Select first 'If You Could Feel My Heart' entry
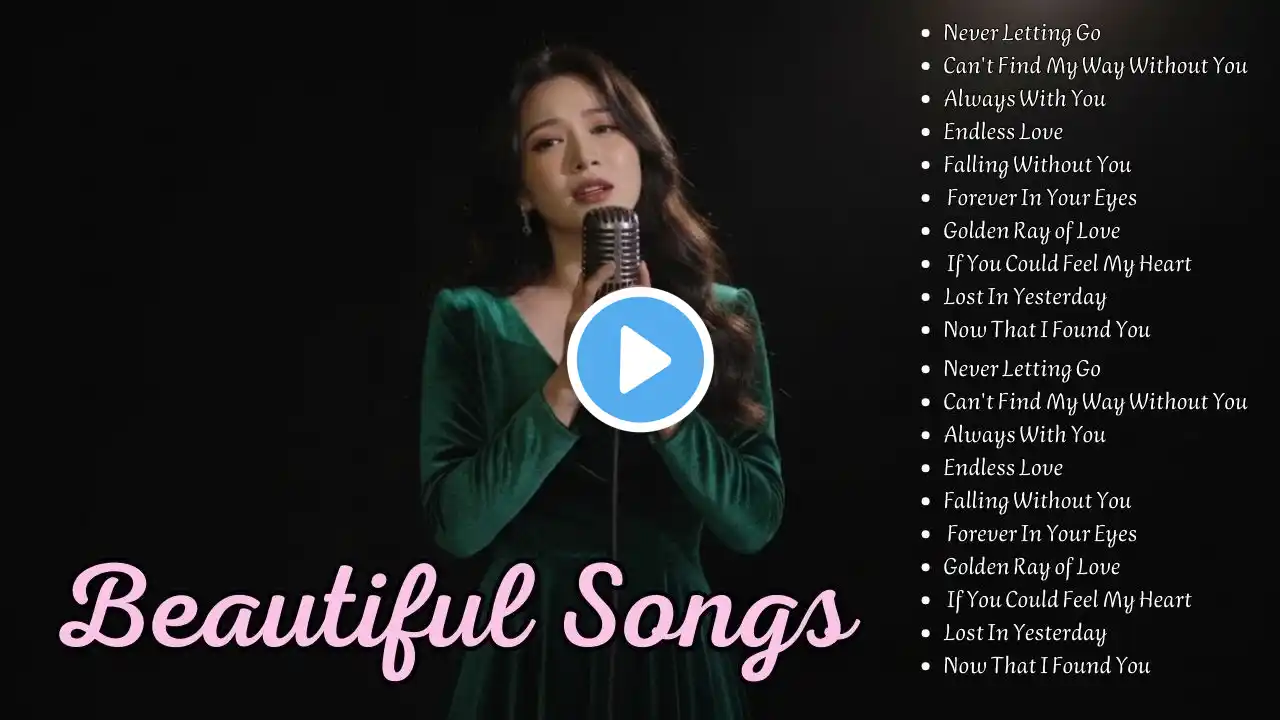This screenshot has width=1280, height=720. (x=1069, y=264)
